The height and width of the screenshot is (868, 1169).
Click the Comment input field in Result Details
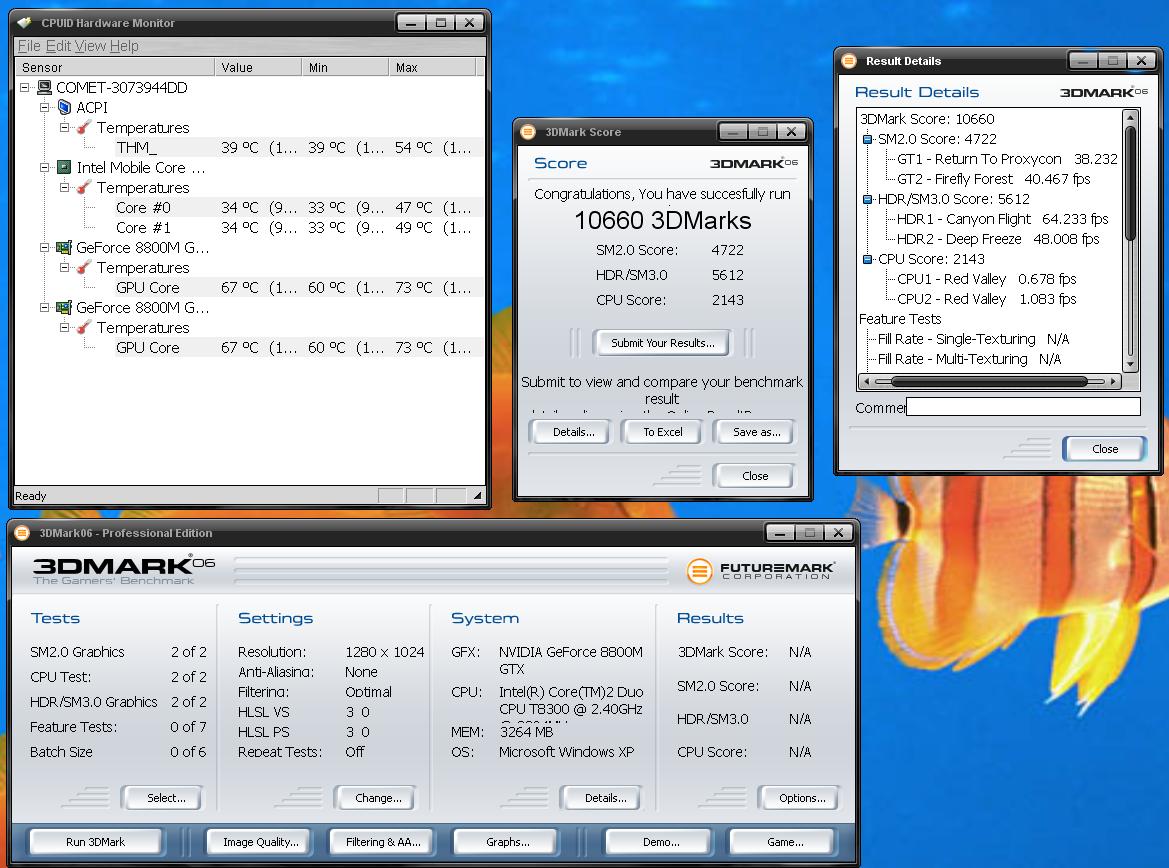click(1024, 406)
